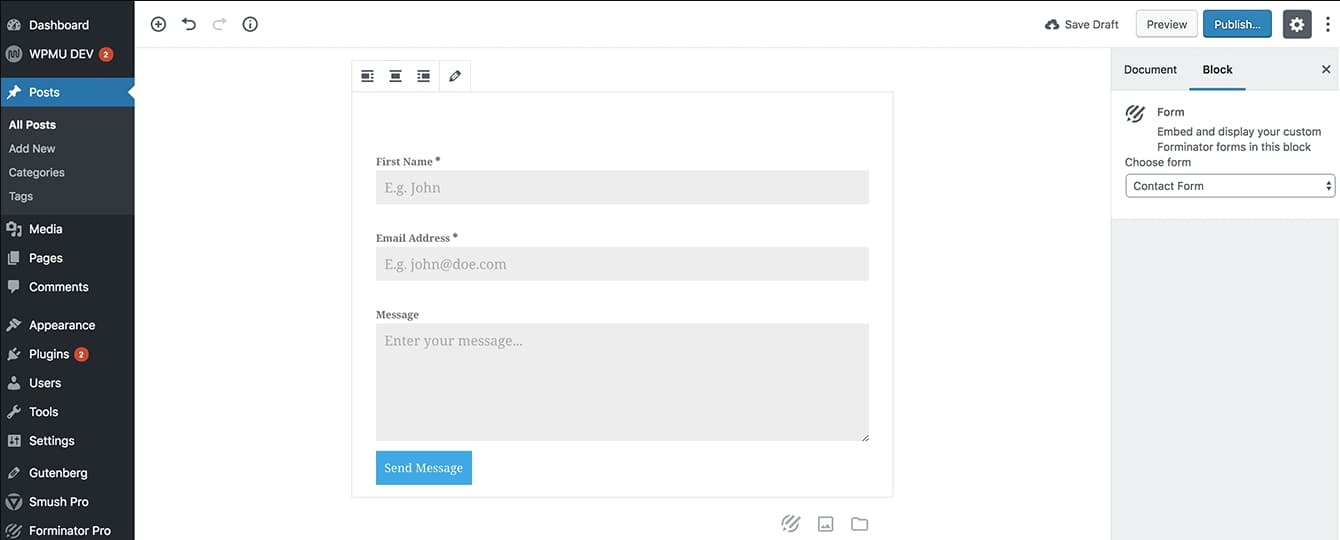Align the block to the right
This screenshot has height=540, width=1340.
pyautogui.click(x=424, y=76)
